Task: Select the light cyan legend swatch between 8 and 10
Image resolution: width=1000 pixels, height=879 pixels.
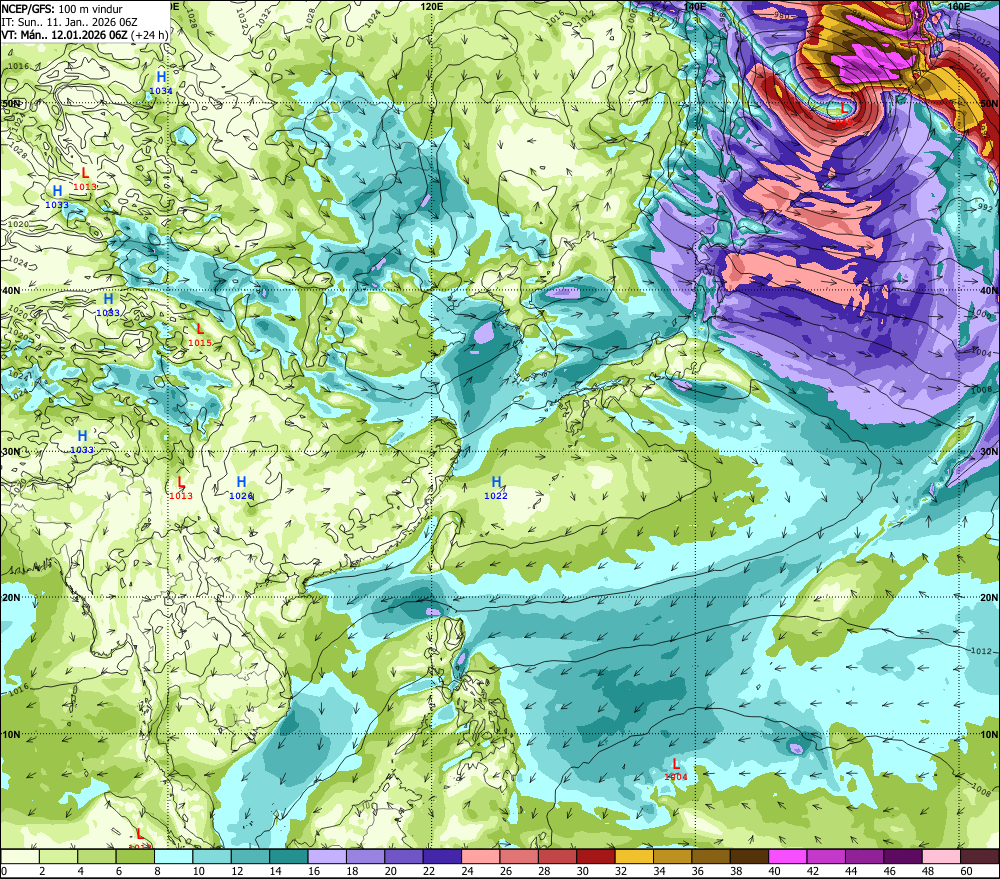Action: coord(173,857)
